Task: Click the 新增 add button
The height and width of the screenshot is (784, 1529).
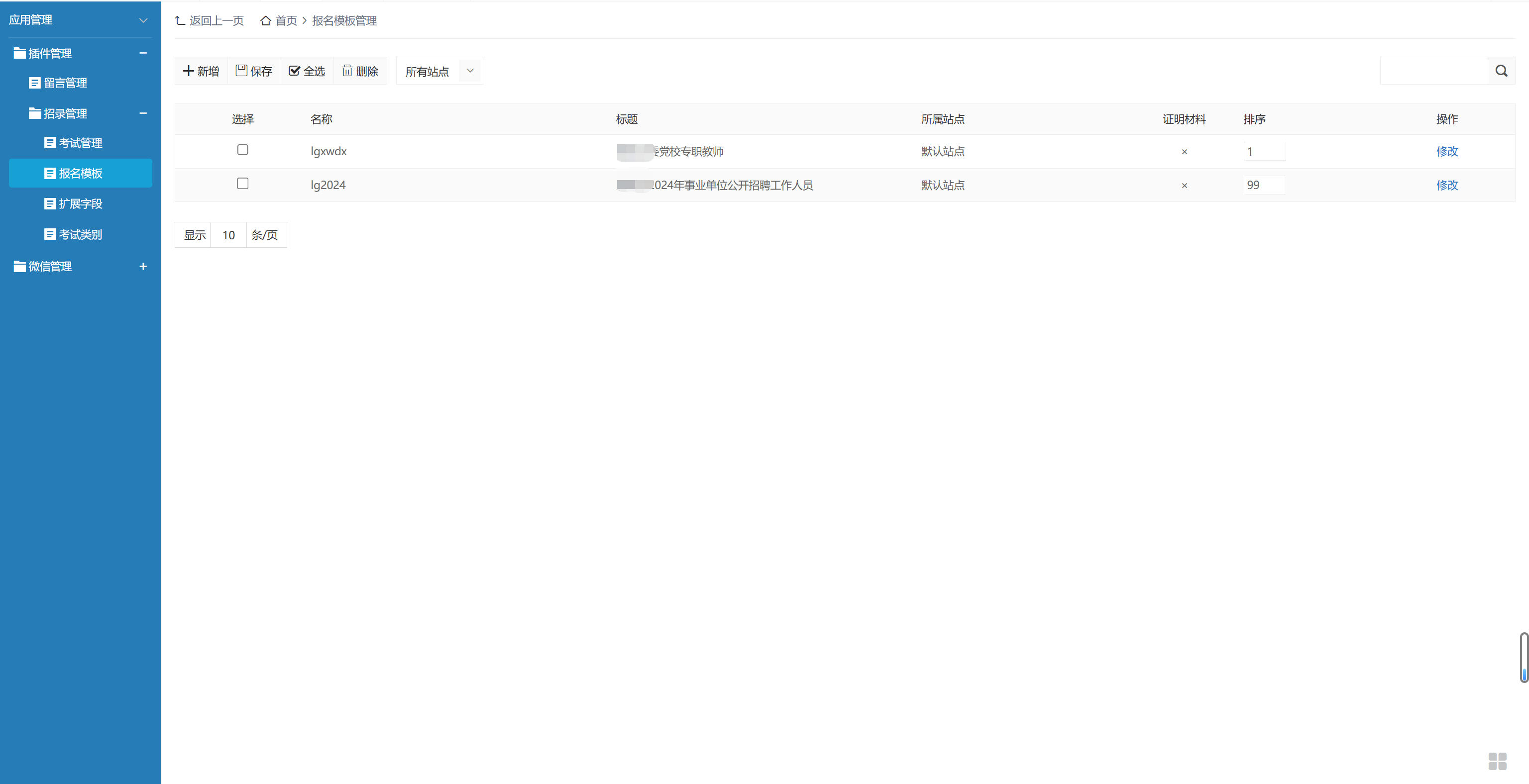Action: (201, 71)
